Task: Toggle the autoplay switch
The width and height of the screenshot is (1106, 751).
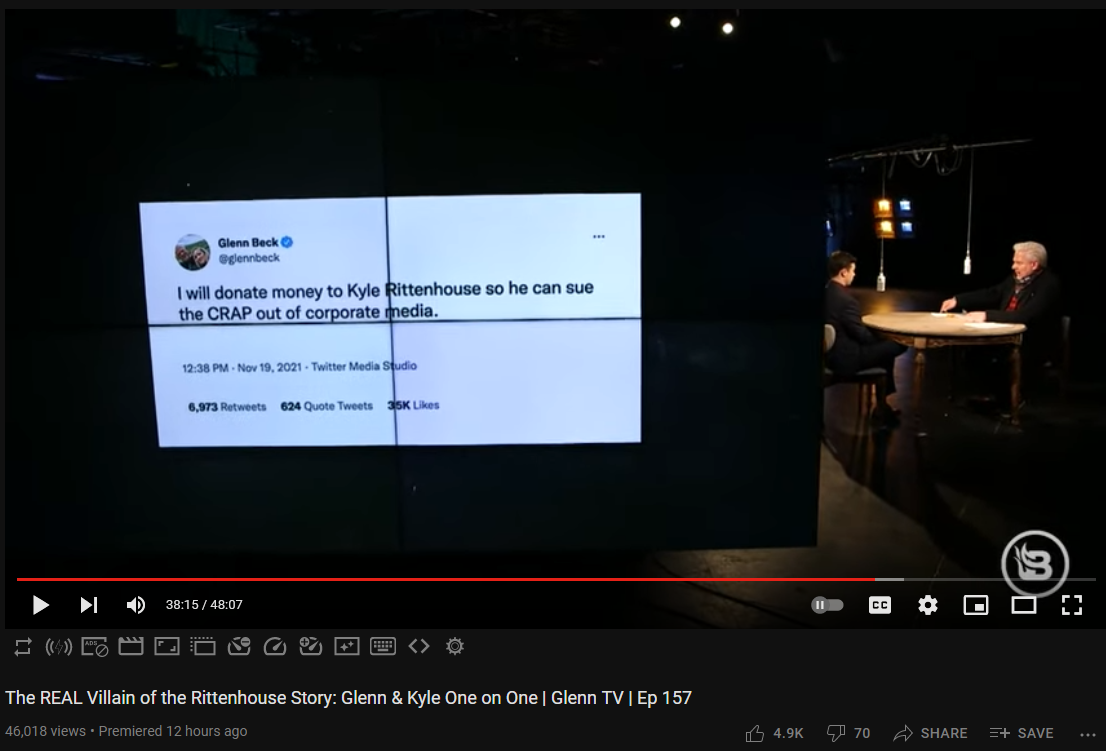Action: point(827,605)
